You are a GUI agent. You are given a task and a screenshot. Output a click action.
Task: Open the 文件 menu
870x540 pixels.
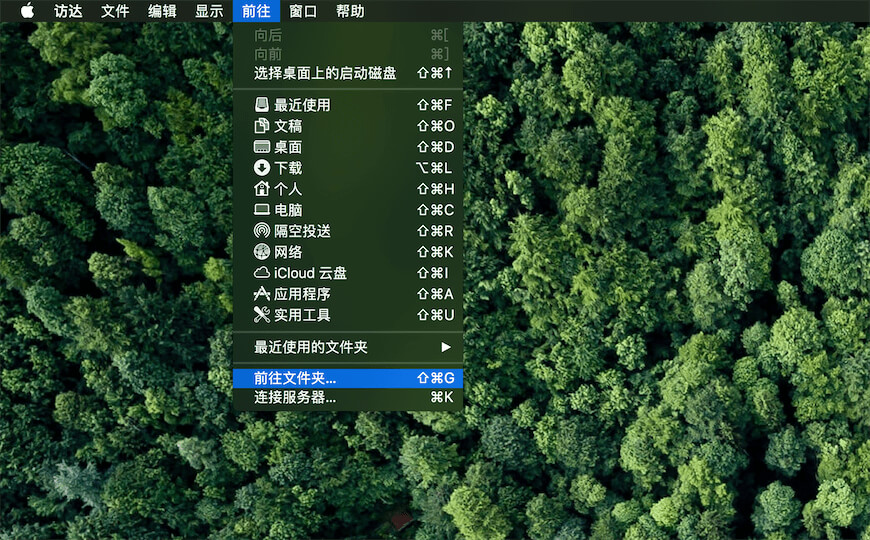click(115, 11)
